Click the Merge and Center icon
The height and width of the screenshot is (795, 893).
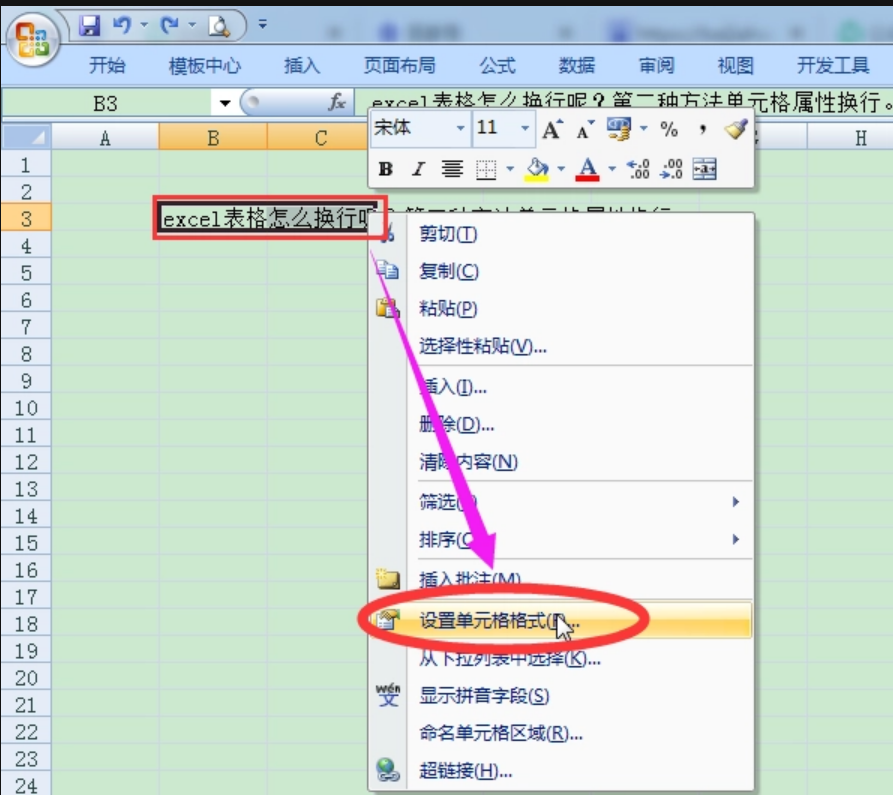coord(705,169)
